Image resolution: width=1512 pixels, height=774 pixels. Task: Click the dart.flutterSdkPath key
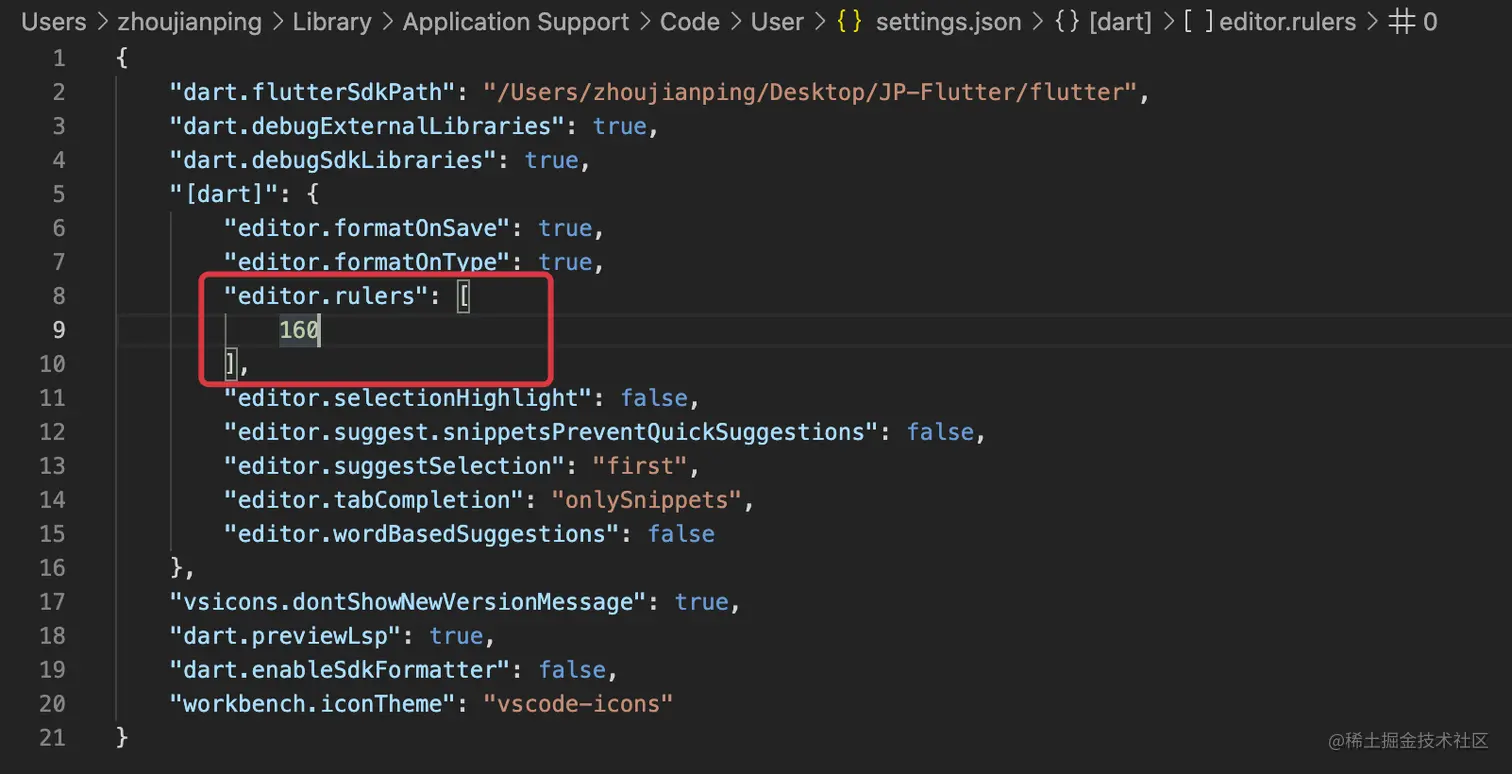[x=313, y=92]
